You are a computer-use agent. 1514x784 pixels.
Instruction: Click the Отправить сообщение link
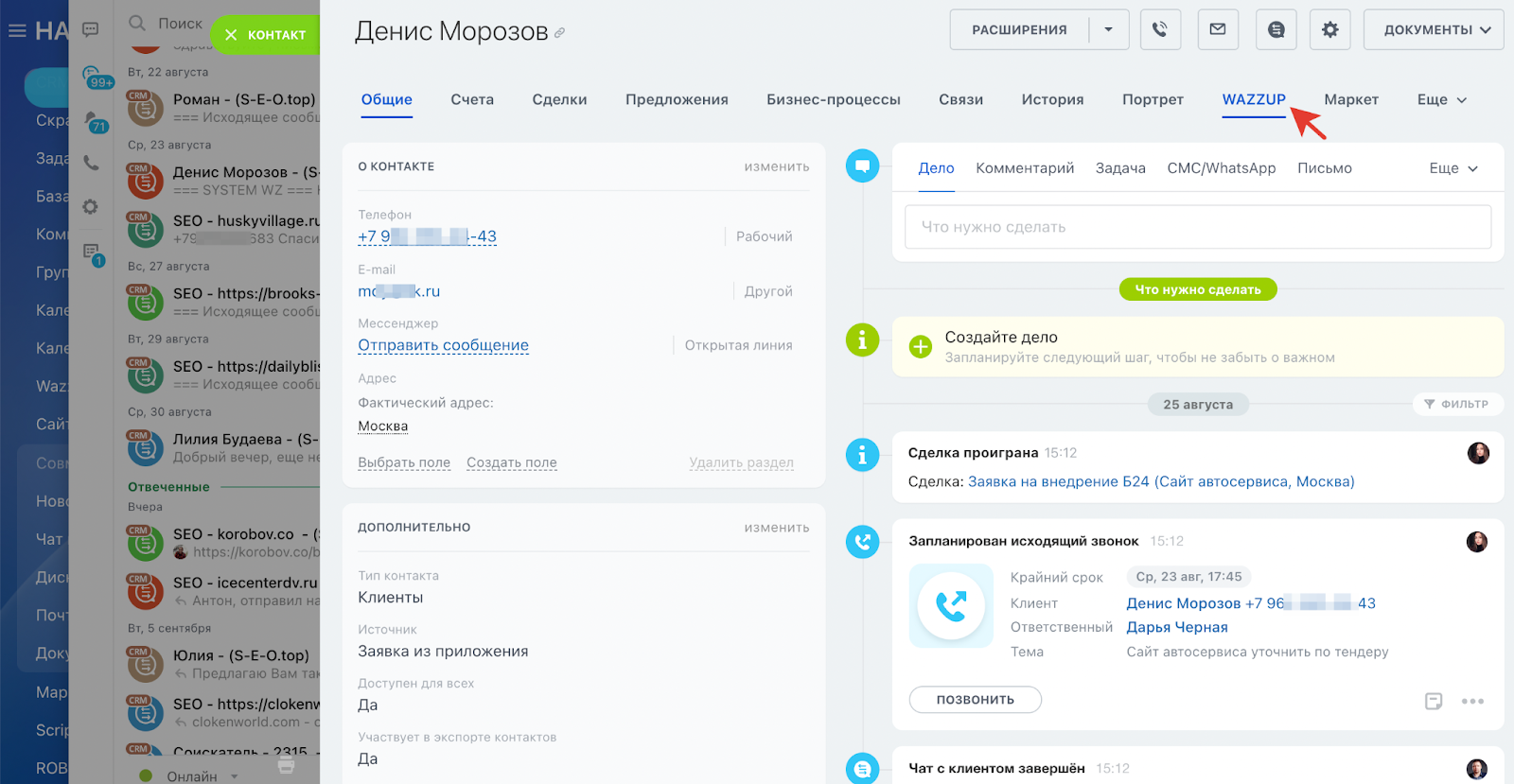click(x=443, y=346)
